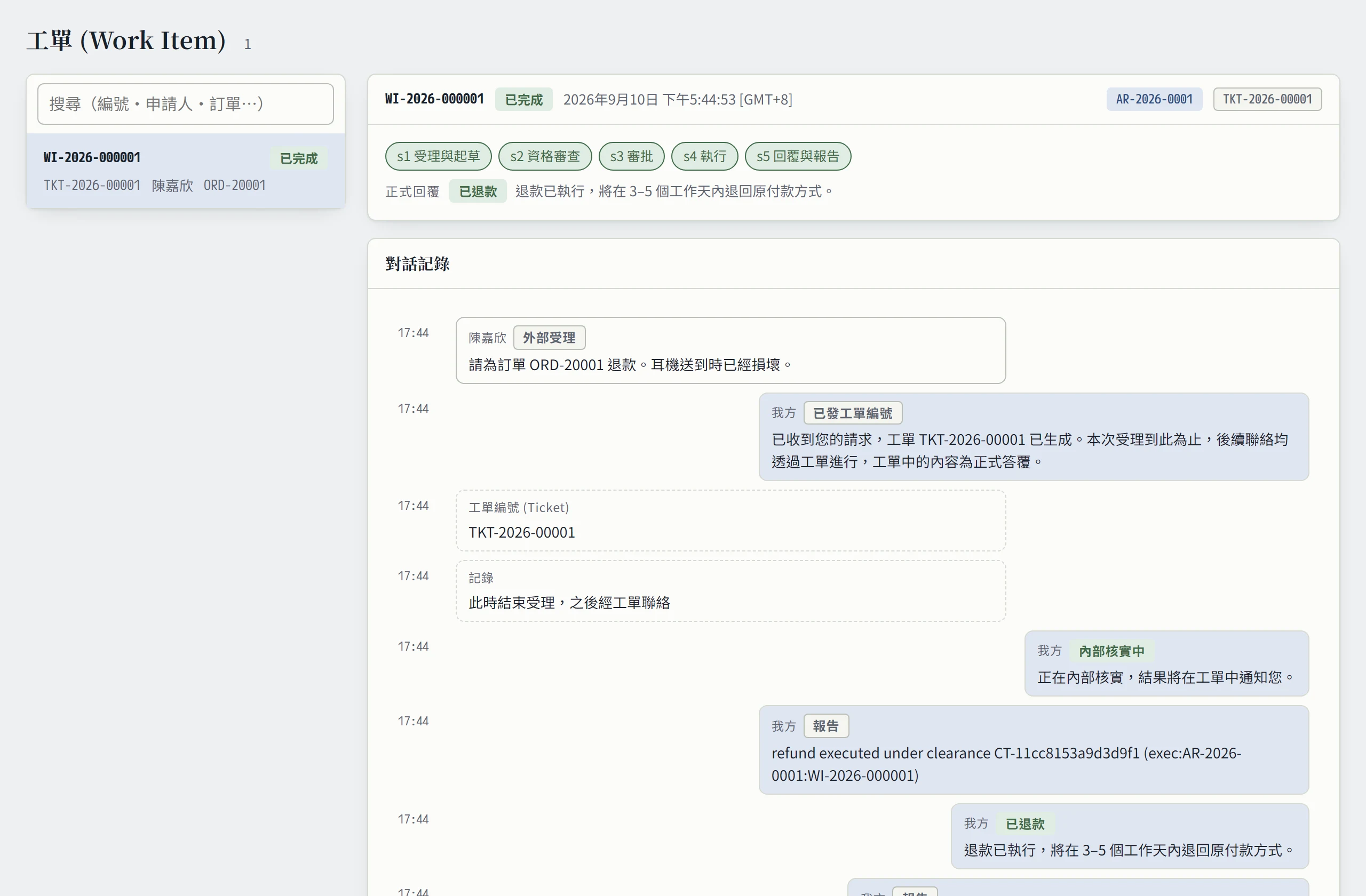Click the 外部受理 tag on customer message

coord(549,338)
